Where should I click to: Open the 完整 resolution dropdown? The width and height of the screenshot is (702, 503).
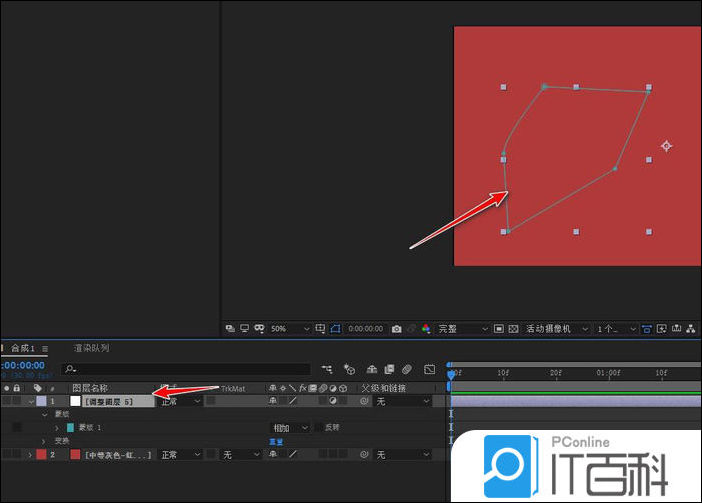(462, 328)
